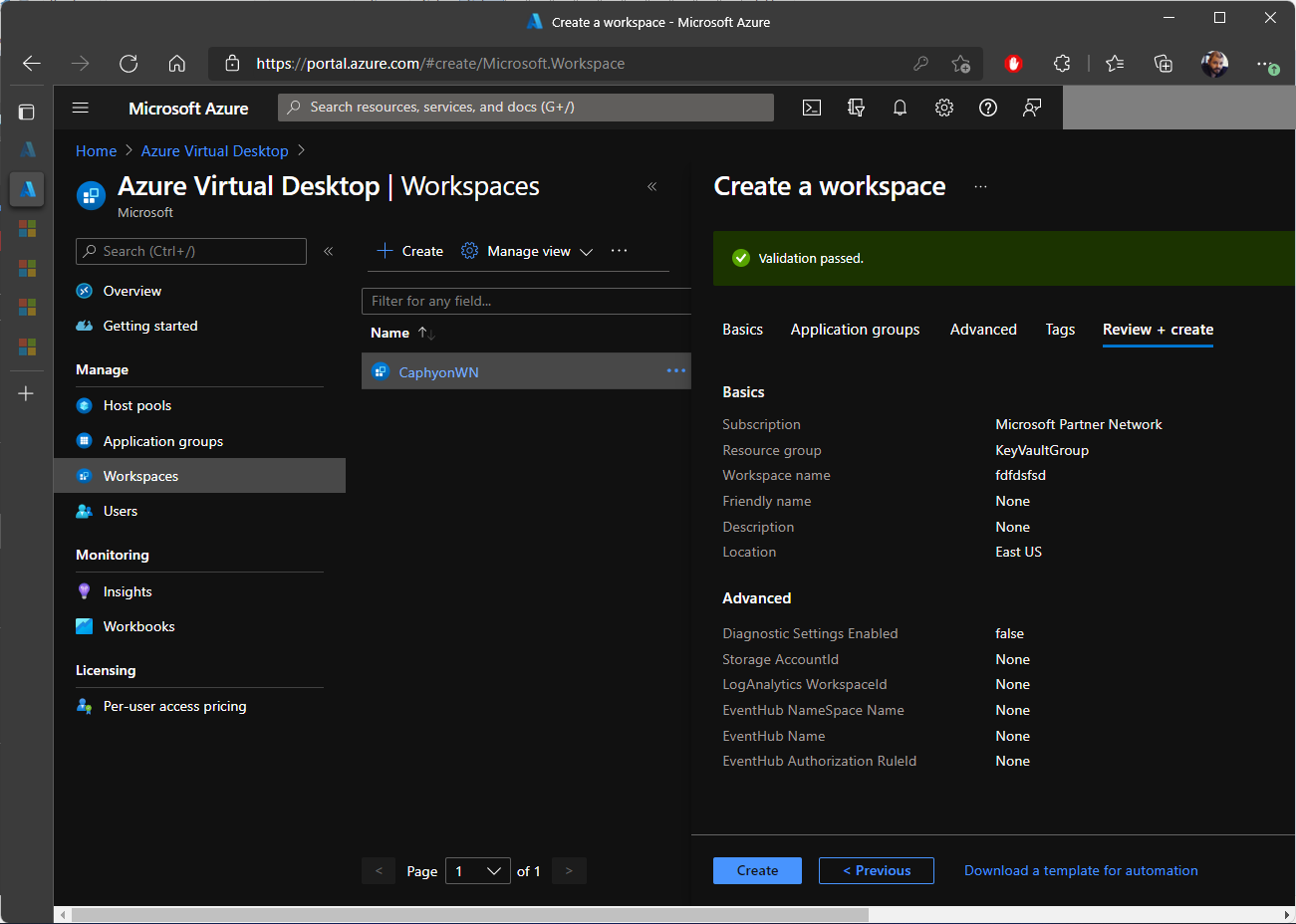This screenshot has width=1296, height=924.
Task: Open browser settings and more menu
Action: pos(1267,64)
